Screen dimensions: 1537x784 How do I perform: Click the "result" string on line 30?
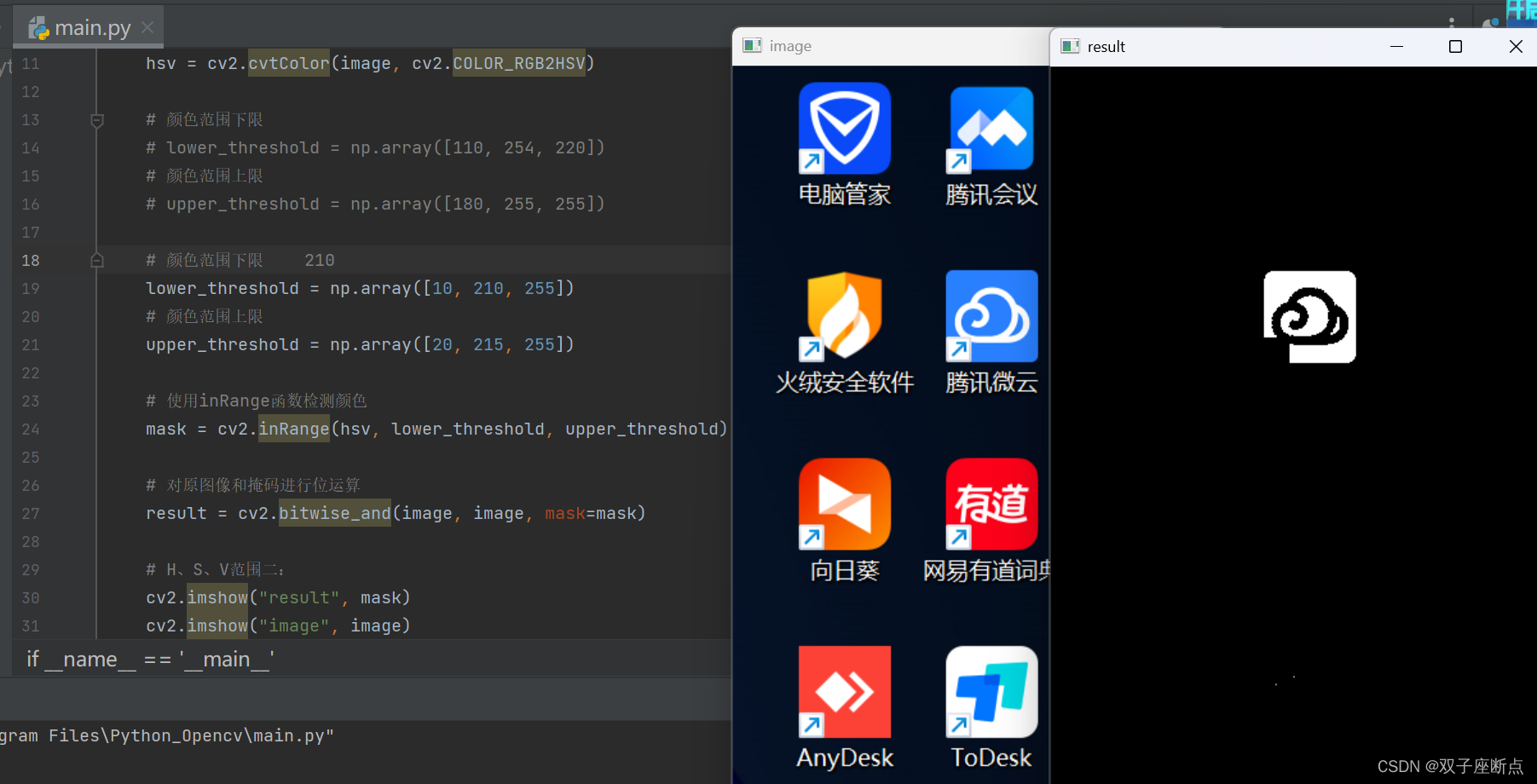[x=299, y=597]
